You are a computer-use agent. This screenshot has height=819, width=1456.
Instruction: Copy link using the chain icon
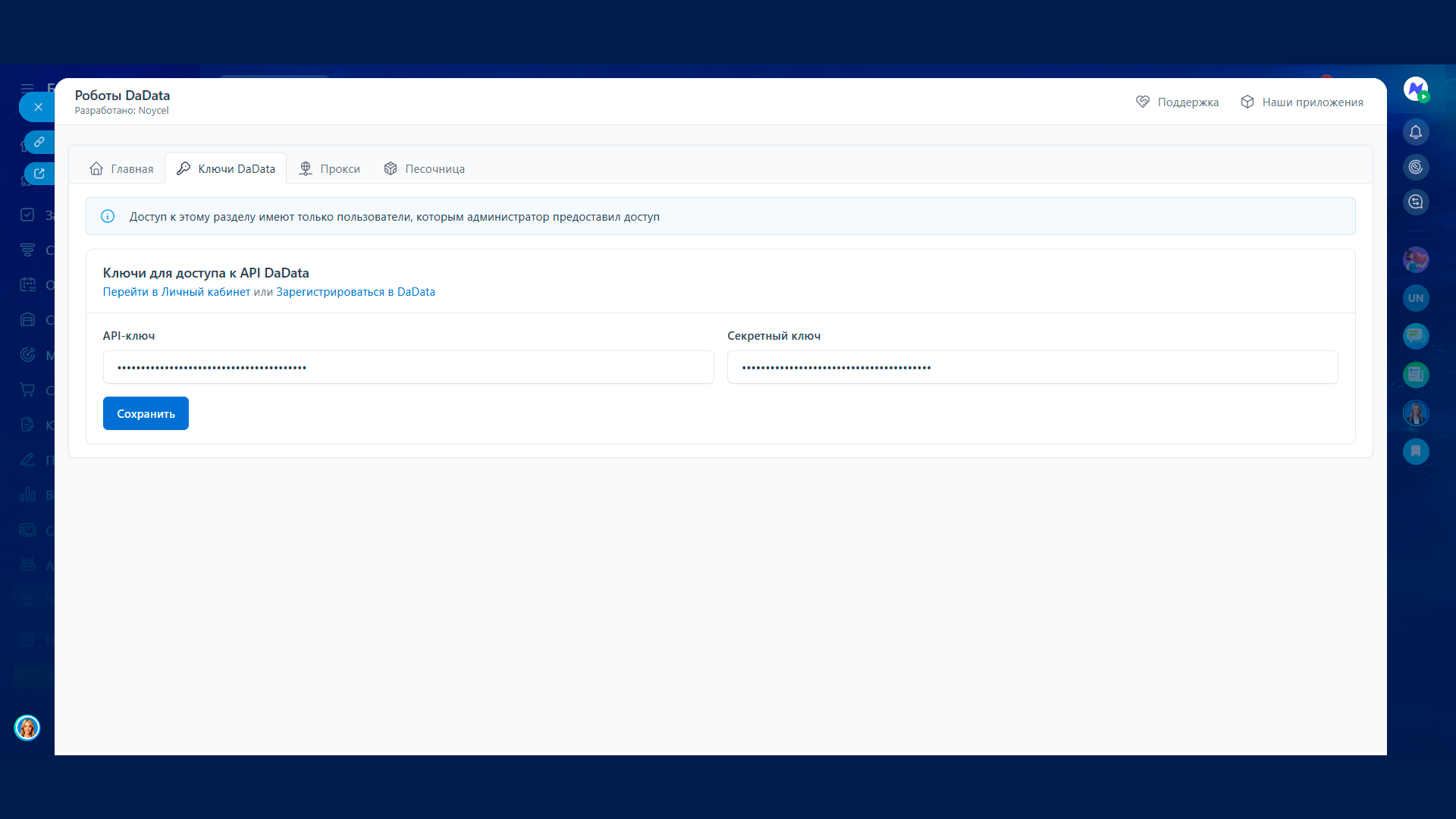[x=39, y=142]
